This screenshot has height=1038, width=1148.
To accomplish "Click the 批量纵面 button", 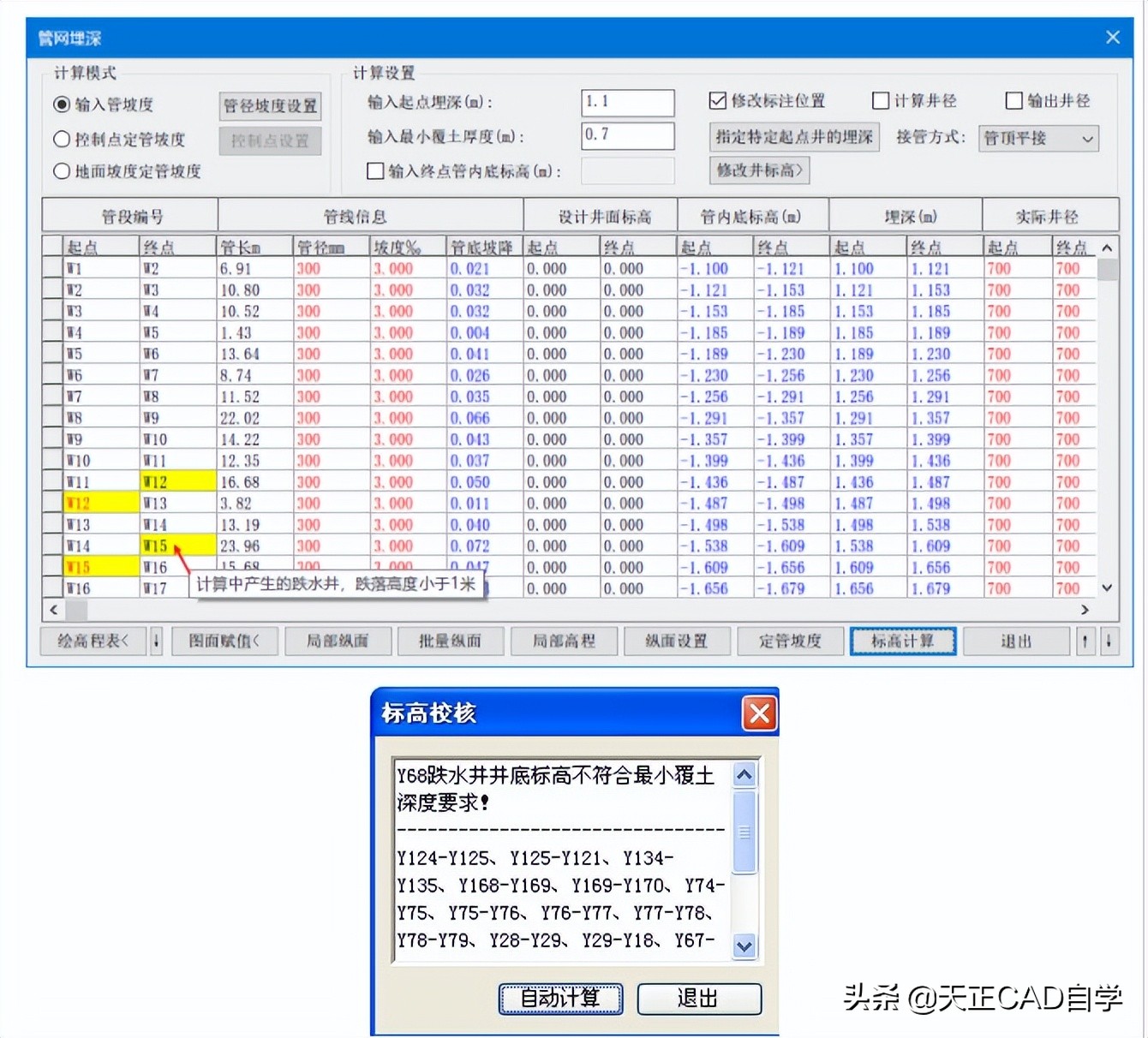I will coord(451,641).
